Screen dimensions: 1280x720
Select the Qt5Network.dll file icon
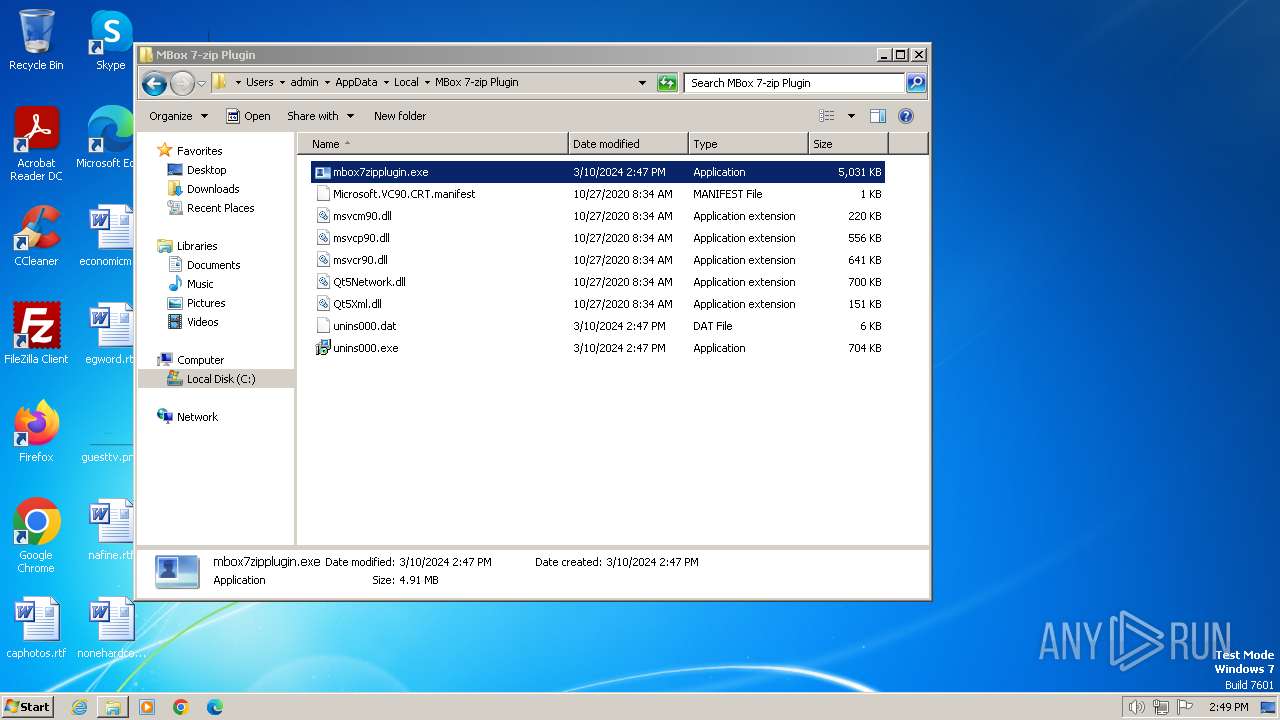[323, 282]
